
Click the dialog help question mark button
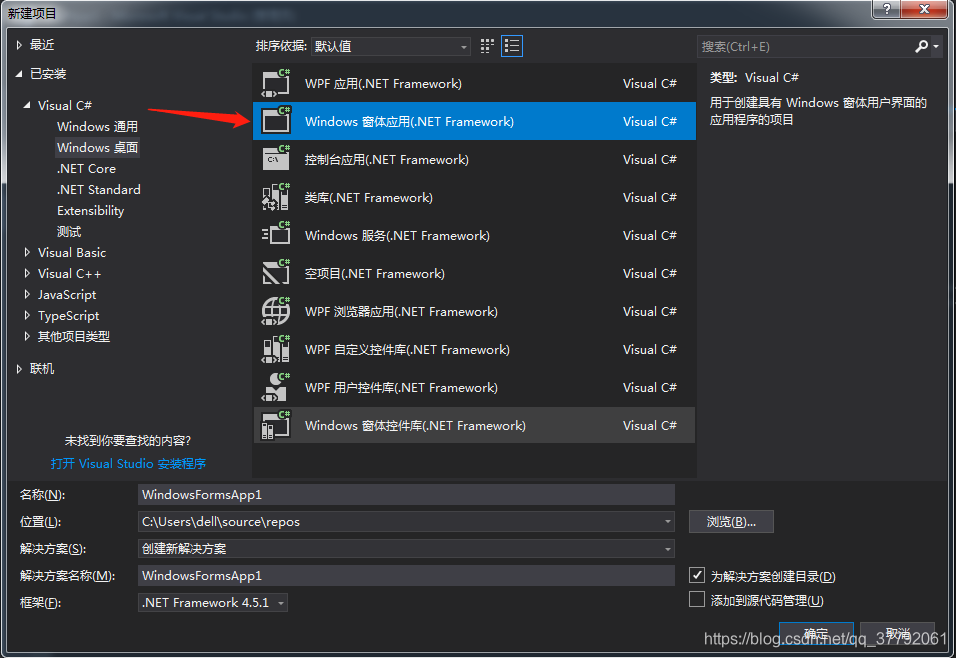(x=886, y=9)
